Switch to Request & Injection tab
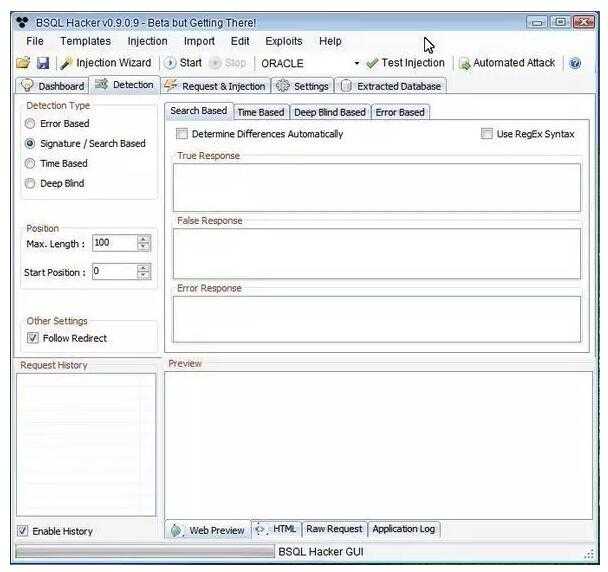 pos(215,86)
